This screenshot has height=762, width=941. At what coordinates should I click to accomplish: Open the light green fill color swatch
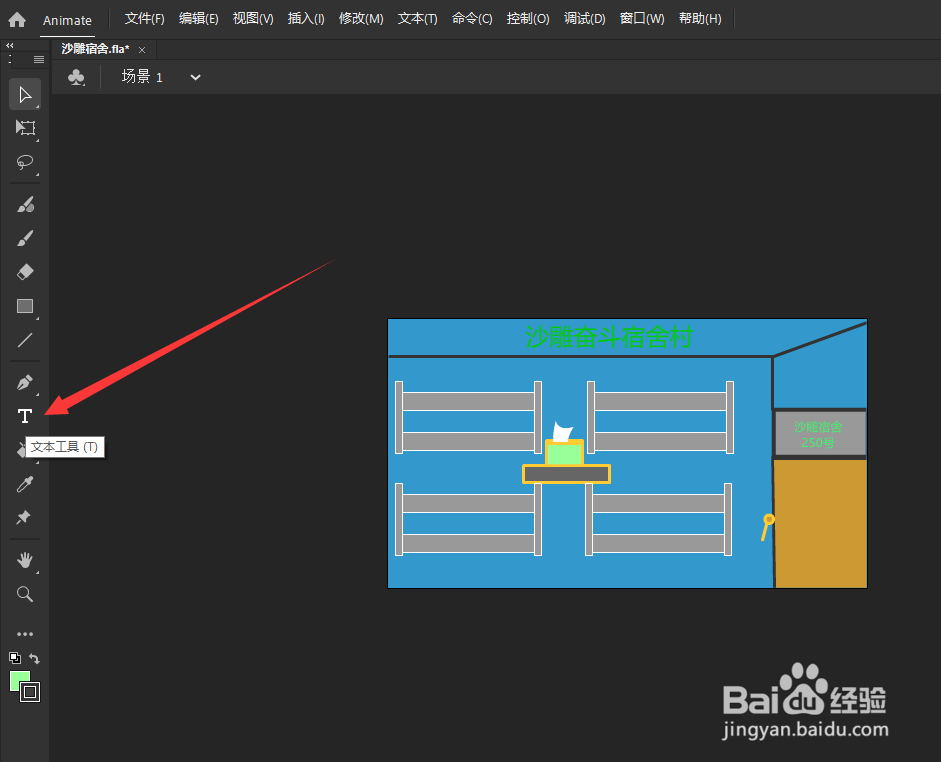tap(18, 680)
